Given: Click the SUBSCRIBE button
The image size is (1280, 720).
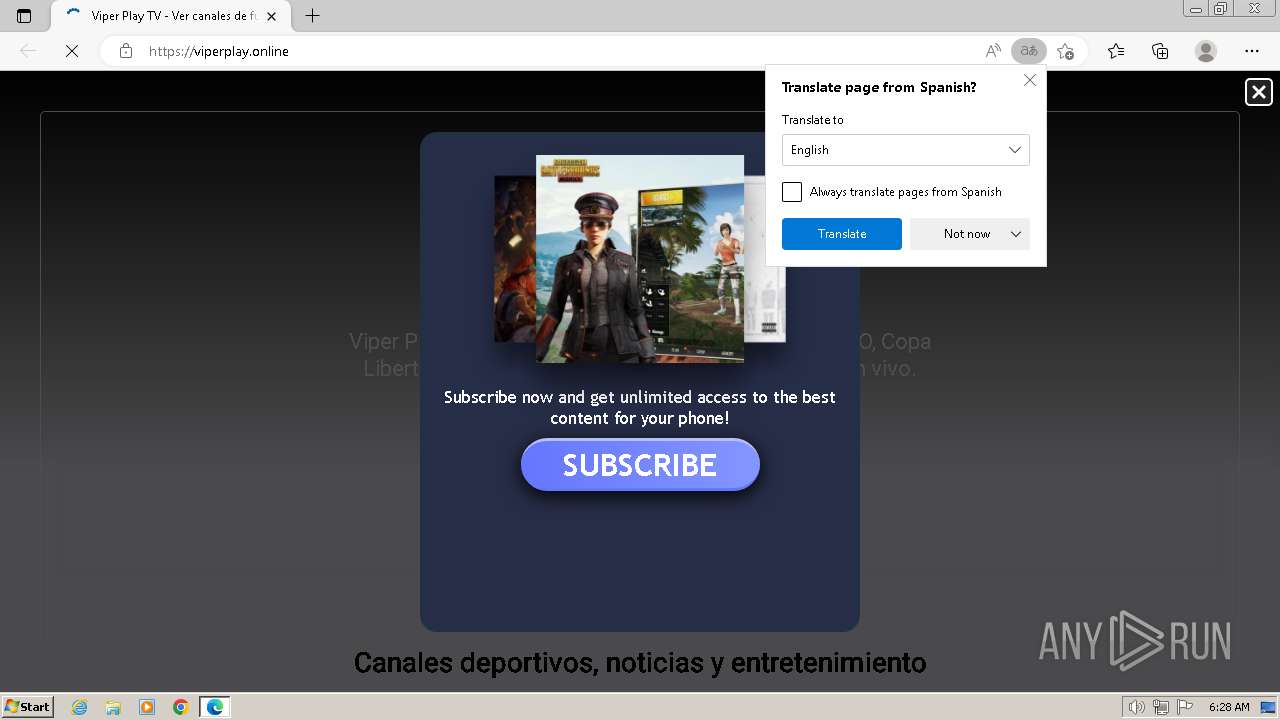Looking at the screenshot, I should 640,465.
